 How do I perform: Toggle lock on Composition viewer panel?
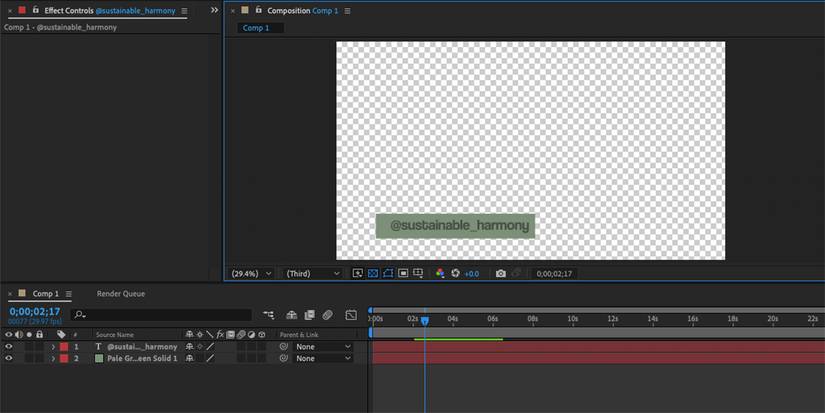tap(258, 10)
